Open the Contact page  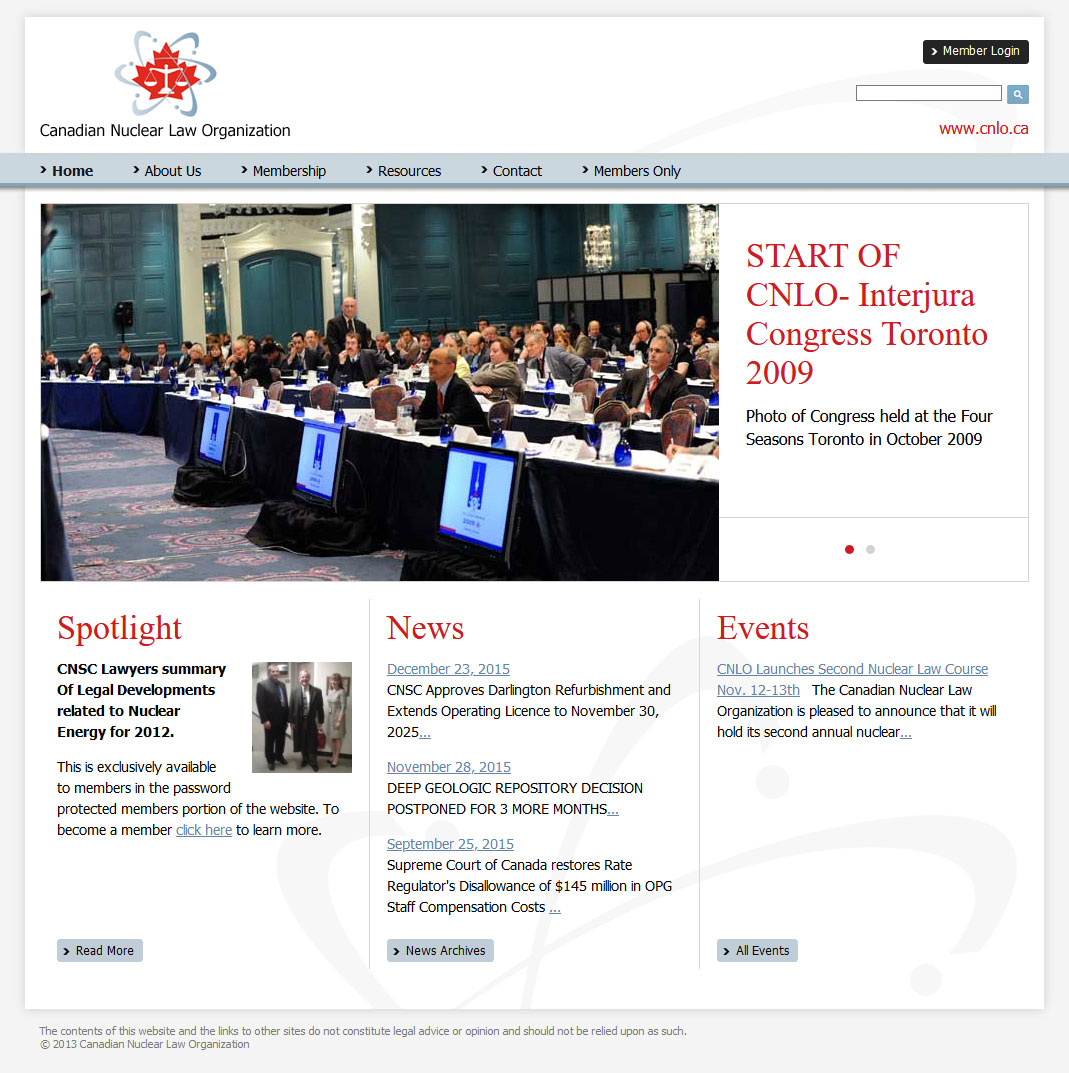click(x=511, y=170)
